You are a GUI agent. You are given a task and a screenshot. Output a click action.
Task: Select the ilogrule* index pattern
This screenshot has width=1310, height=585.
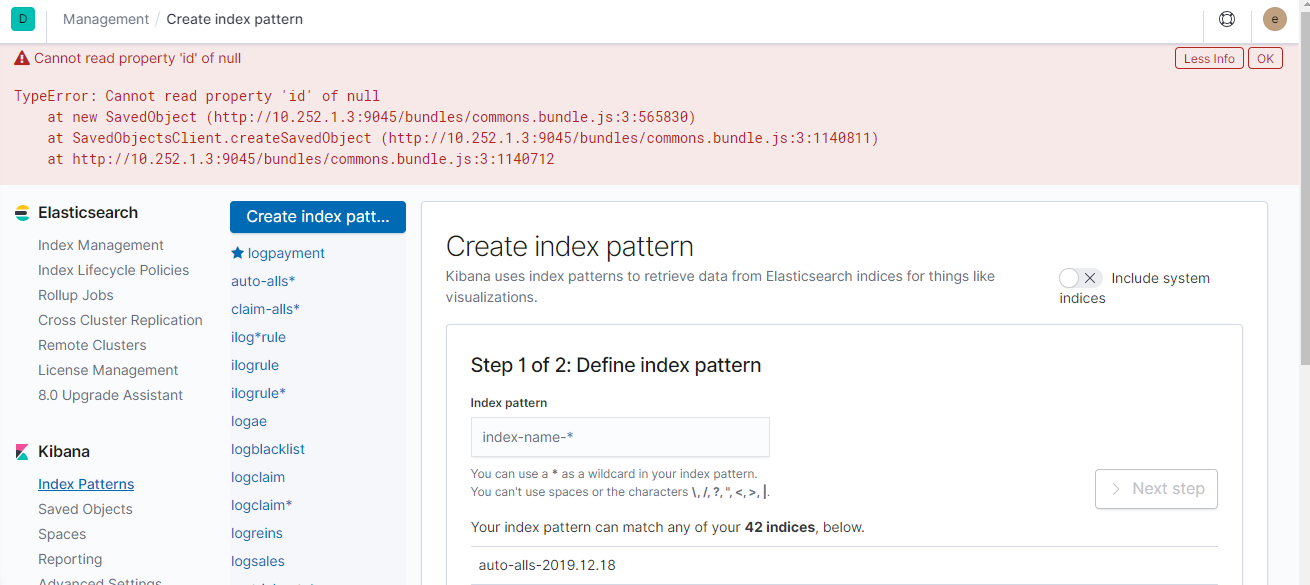point(258,393)
